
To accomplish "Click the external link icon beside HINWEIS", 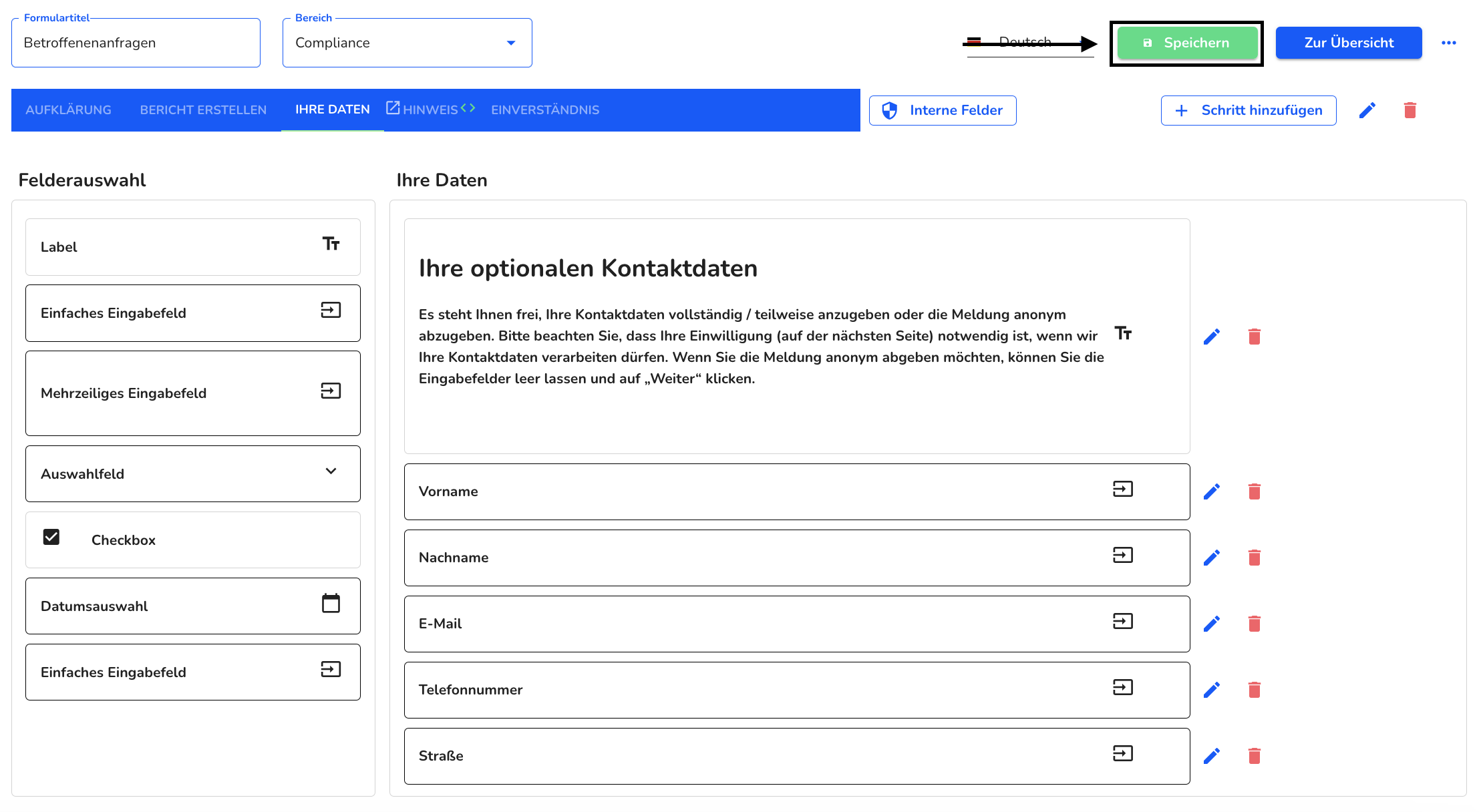I will coord(393,108).
